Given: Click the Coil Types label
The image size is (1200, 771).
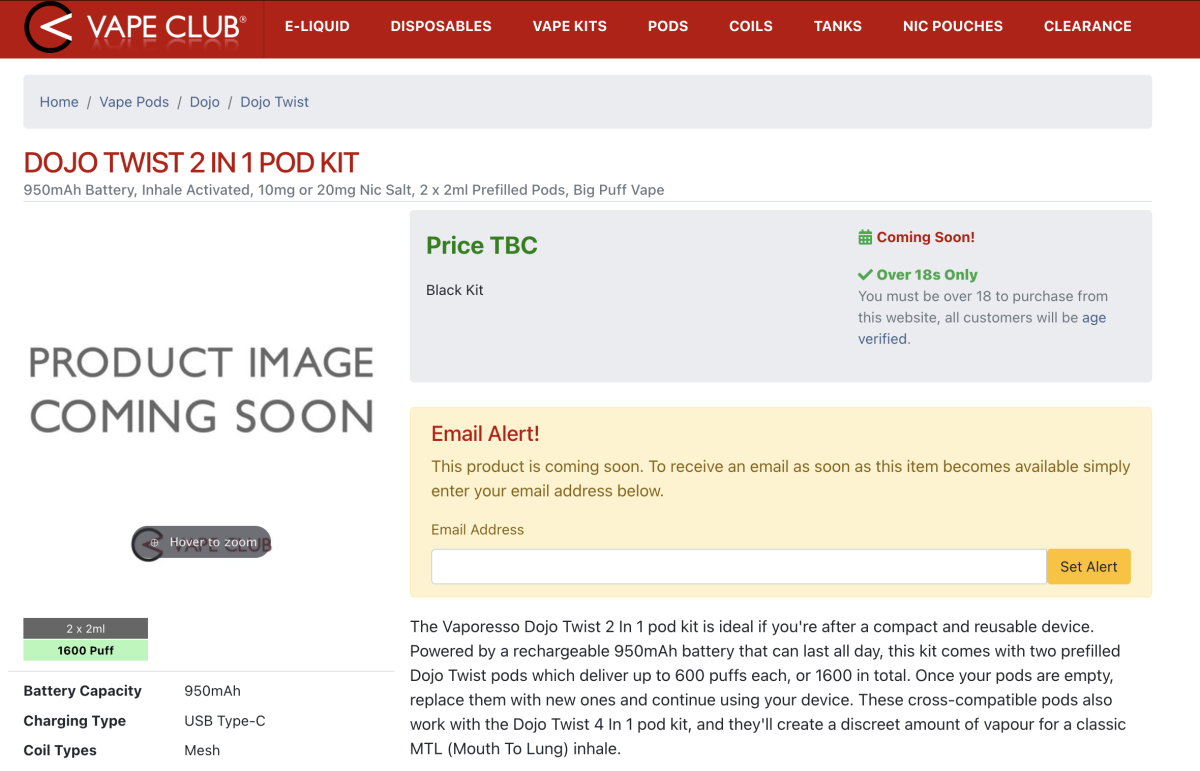Looking at the screenshot, I should [60, 750].
